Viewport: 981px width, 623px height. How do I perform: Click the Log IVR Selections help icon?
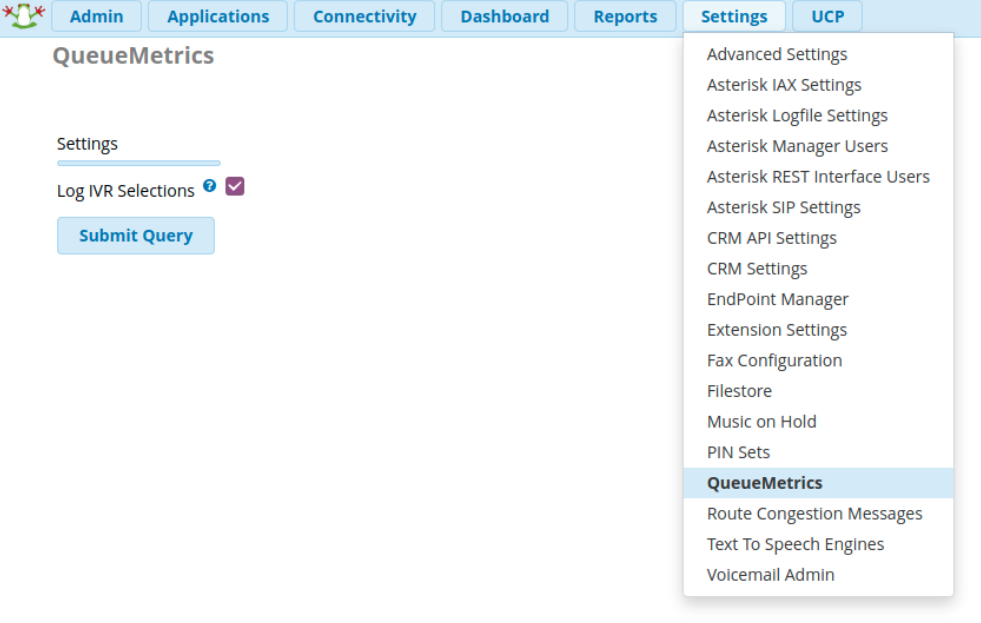(x=210, y=186)
